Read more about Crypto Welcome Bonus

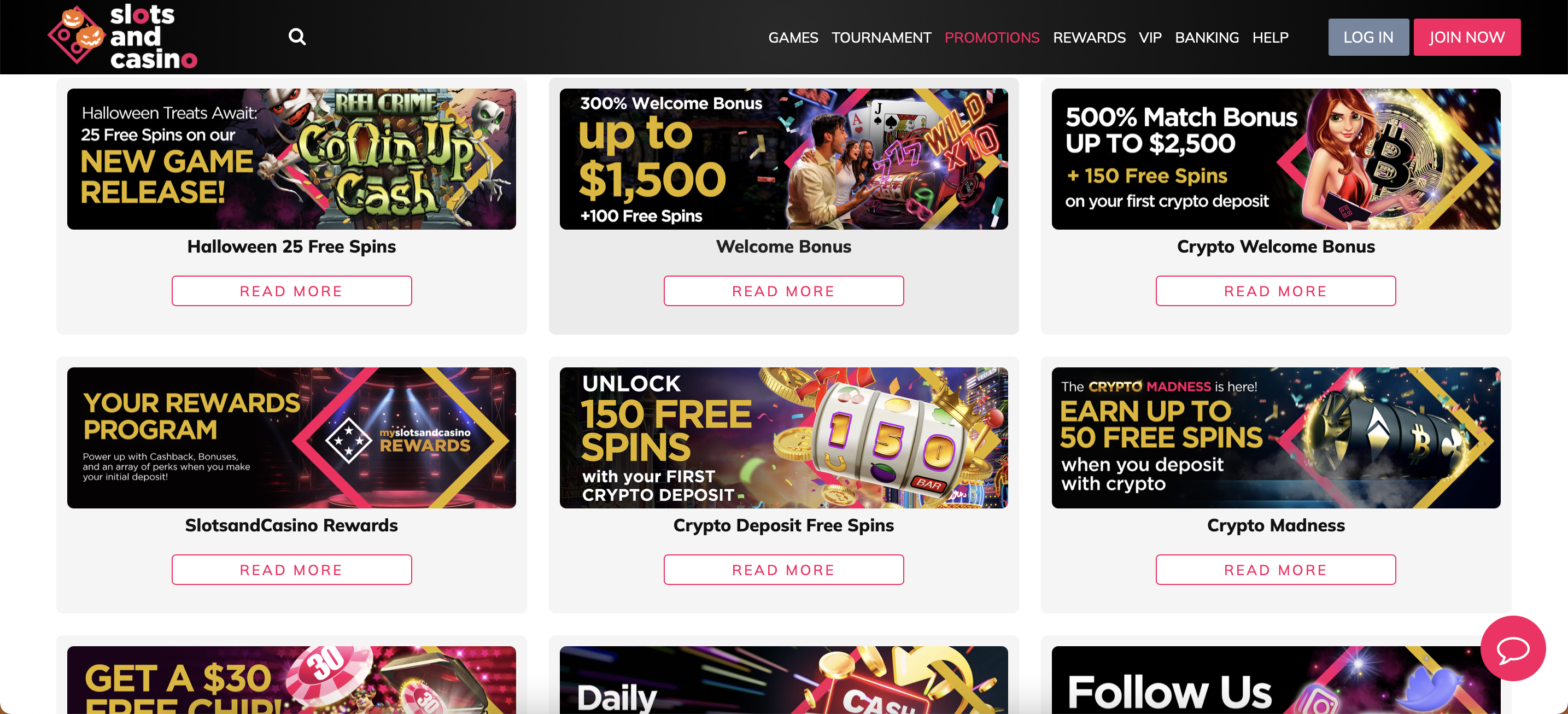click(x=1275, y=291)
